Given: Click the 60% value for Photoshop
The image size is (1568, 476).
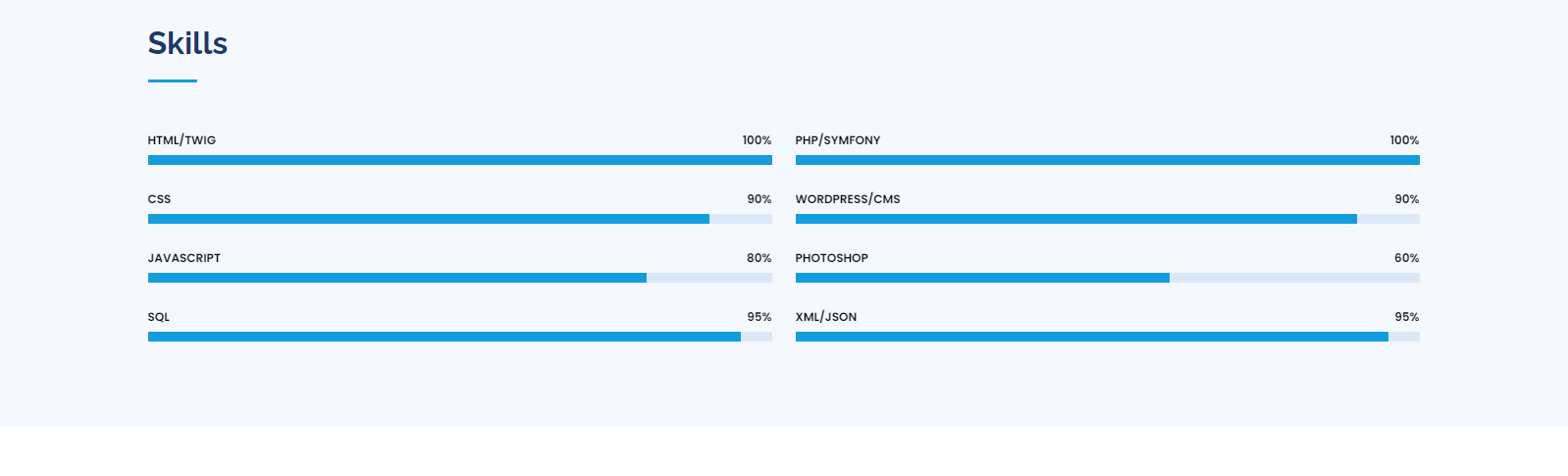Looking at the screenshot, I should pos(1406,258).
